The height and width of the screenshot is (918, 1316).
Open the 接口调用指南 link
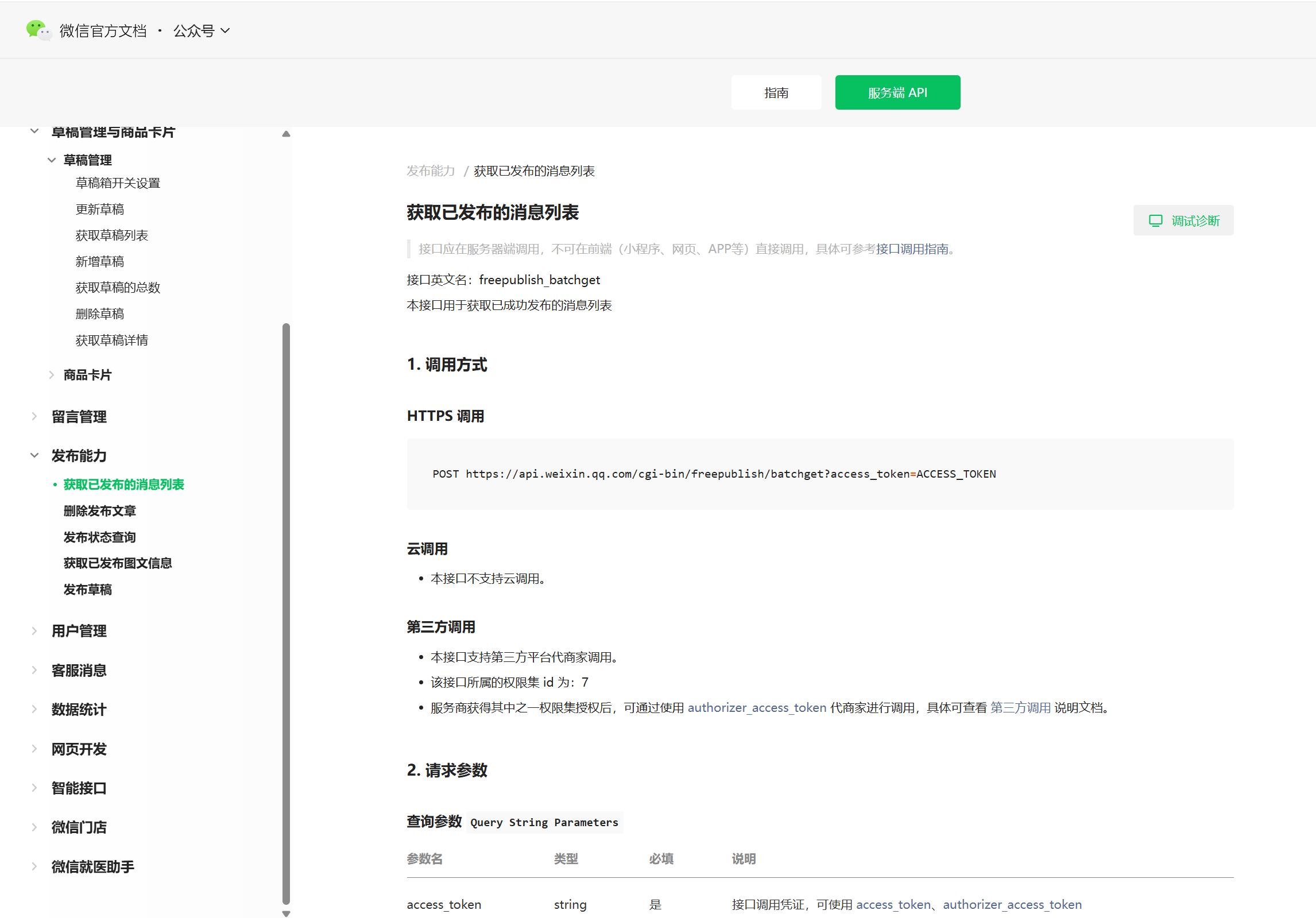click(x=912, y=249)
